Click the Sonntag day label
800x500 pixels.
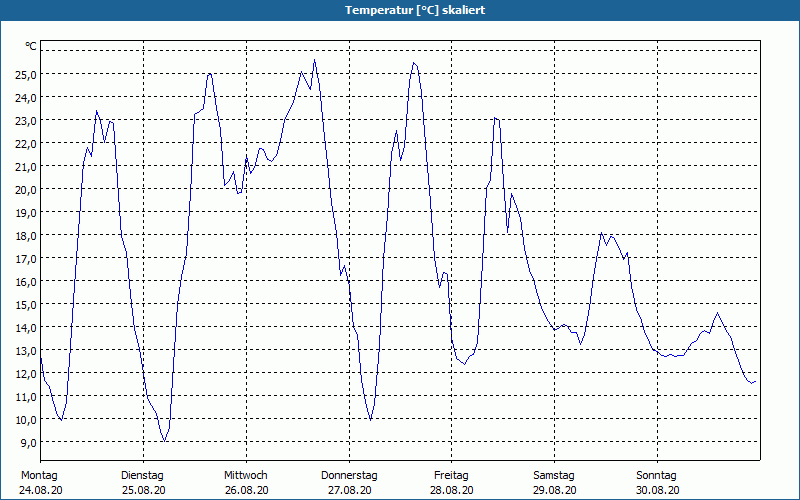[656, 476]
